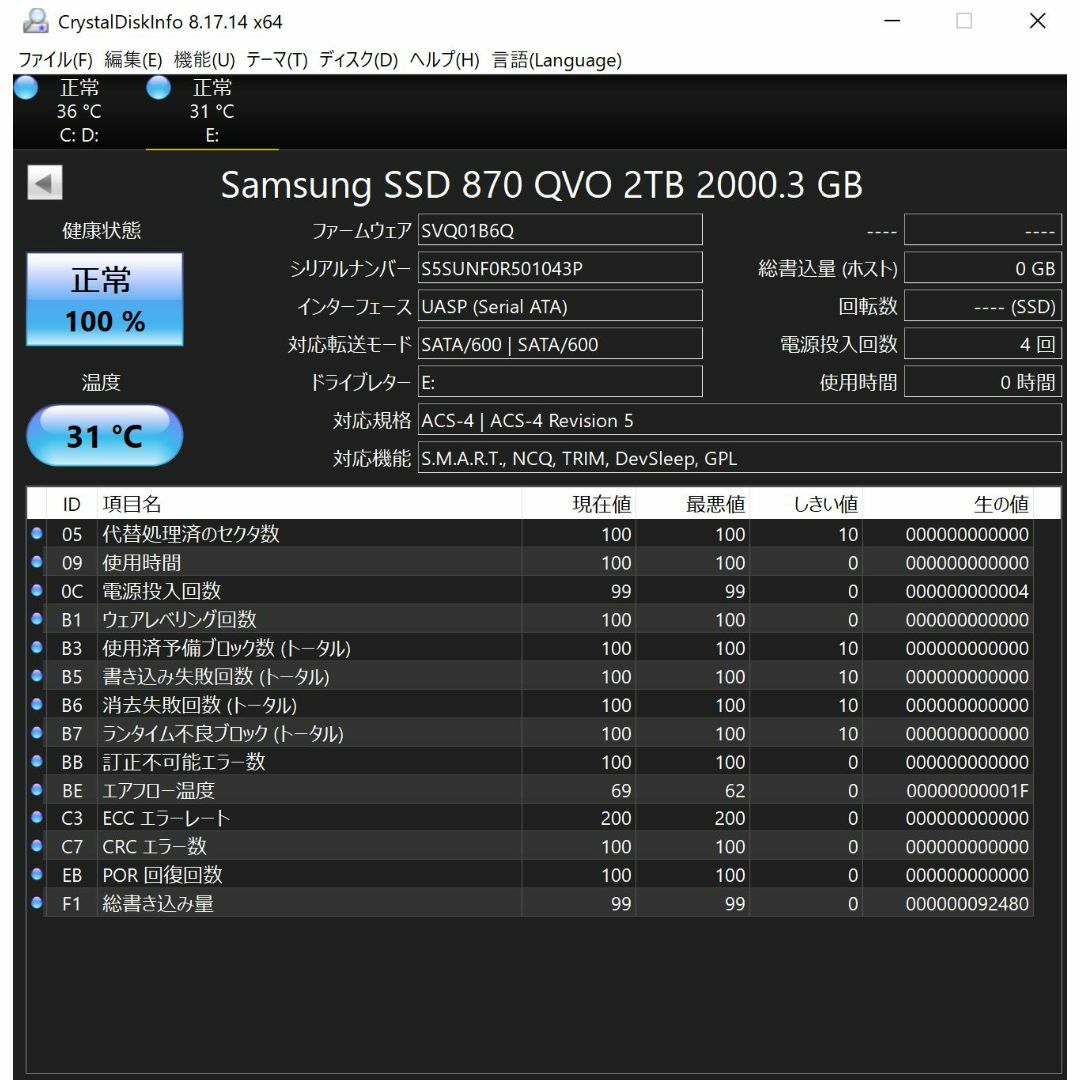This screenshot has width=1080, height=1080.
Task: Click status dot for row B7 ランタイム不良ブロック
Action: 37,733
